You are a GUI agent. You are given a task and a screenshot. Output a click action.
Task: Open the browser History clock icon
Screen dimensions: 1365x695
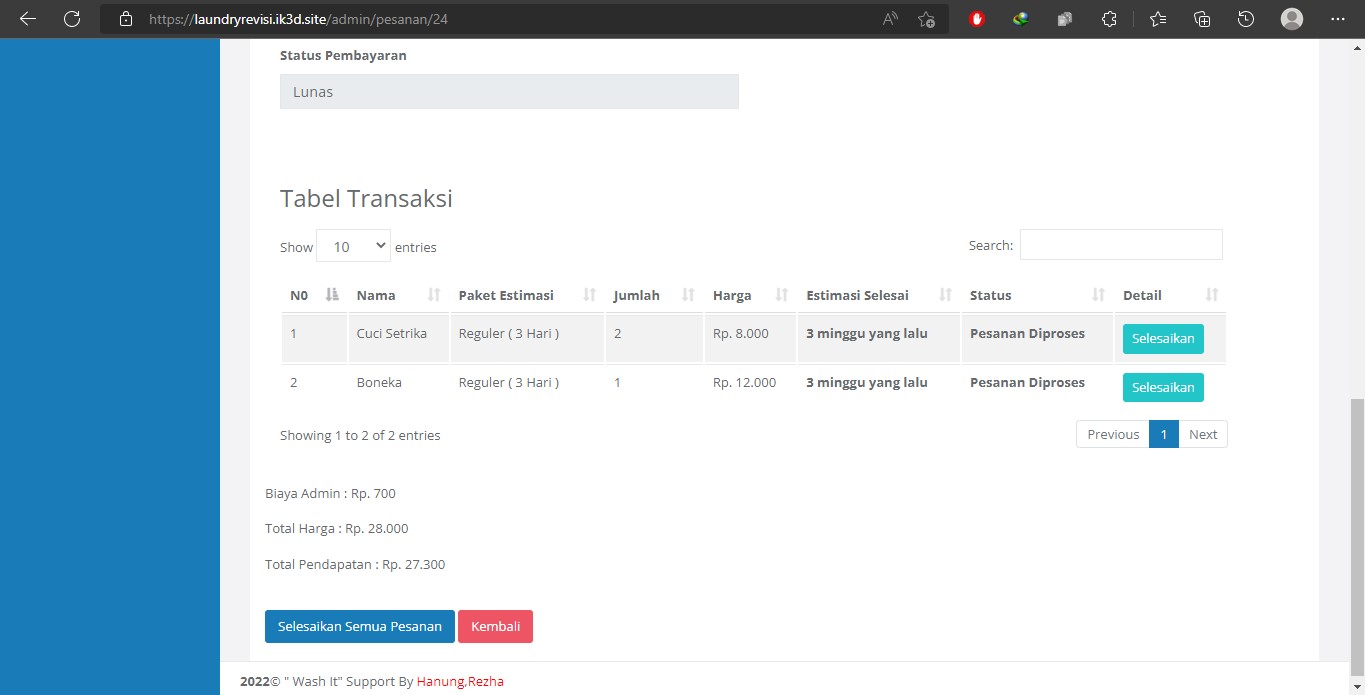[x=1246, y=19]
